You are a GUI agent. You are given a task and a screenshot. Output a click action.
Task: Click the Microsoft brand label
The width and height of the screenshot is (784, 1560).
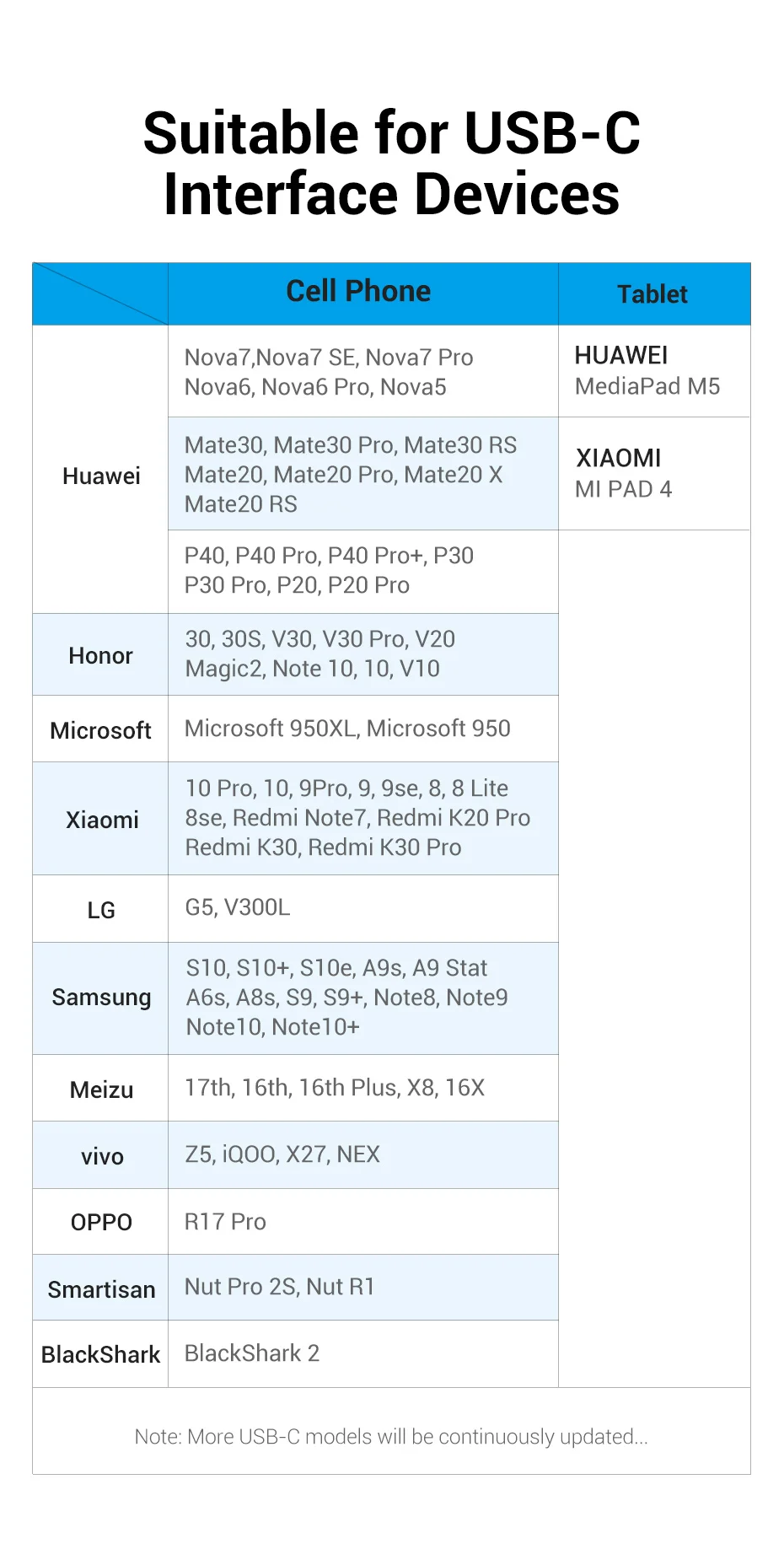click(x=101, y=730)
